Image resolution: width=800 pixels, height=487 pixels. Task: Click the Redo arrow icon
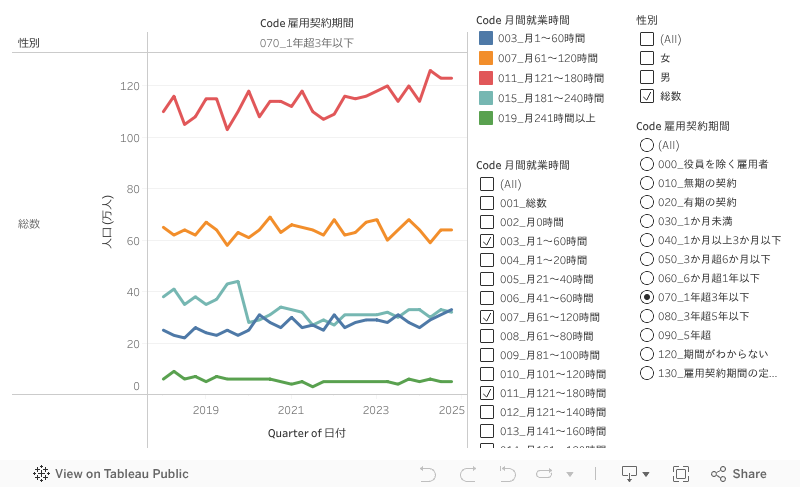[x=467, y=474]
